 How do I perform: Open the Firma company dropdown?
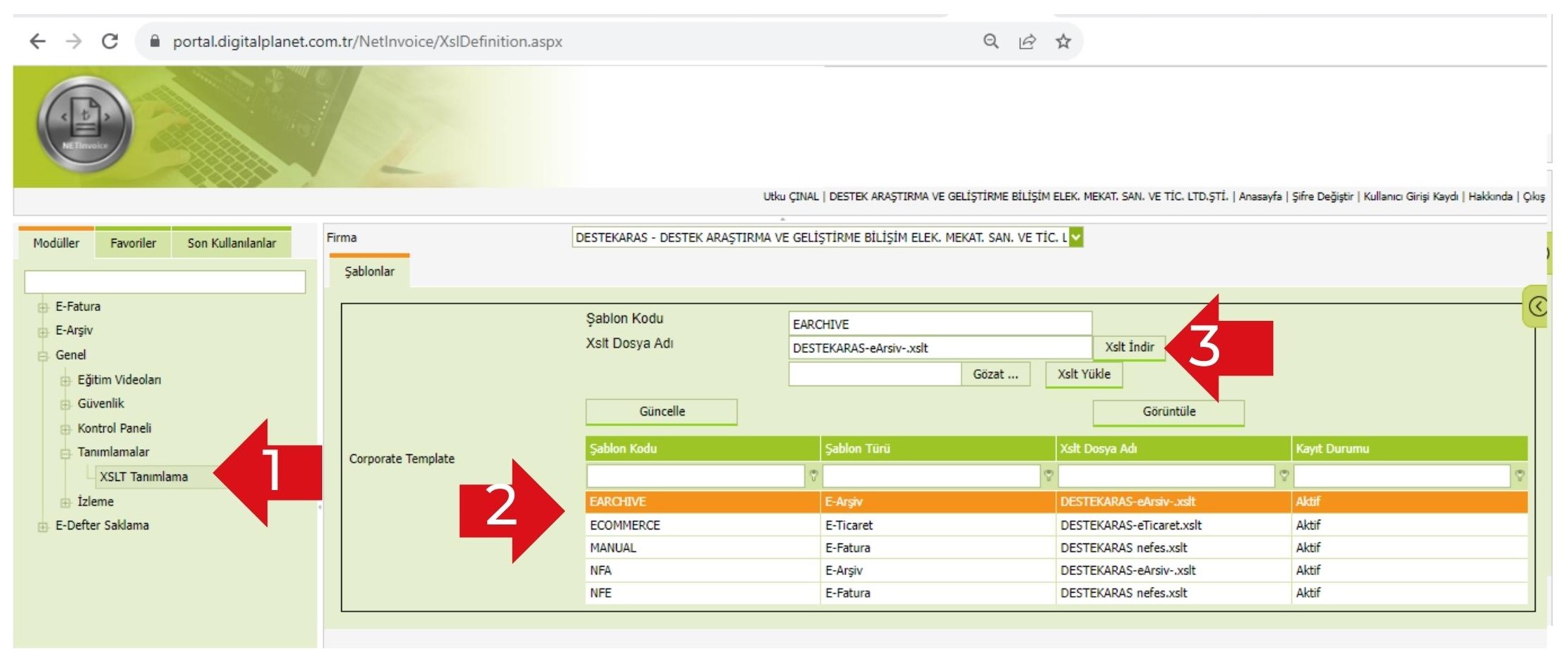1075,237
